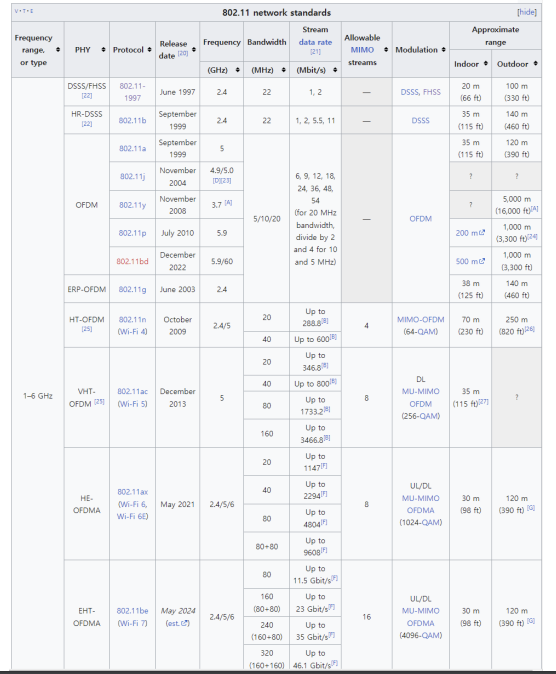Open the red 802.11bd link

(132, 261)
